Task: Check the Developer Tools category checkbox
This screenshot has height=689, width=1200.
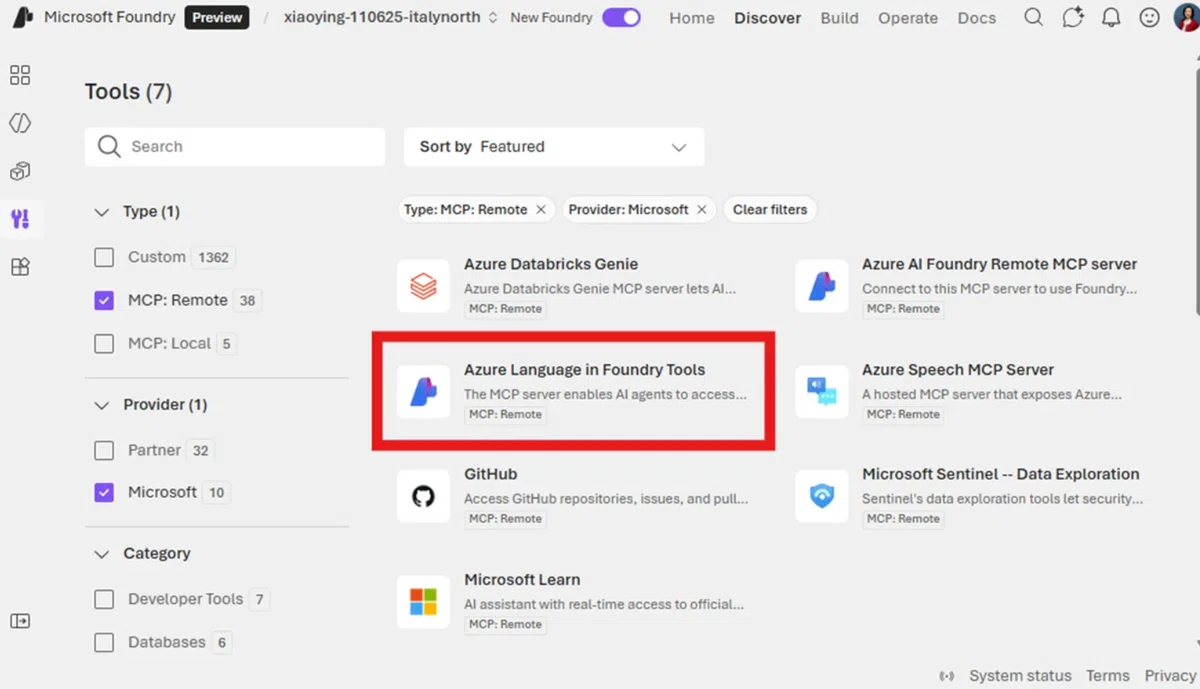Action: click(104, 599)
